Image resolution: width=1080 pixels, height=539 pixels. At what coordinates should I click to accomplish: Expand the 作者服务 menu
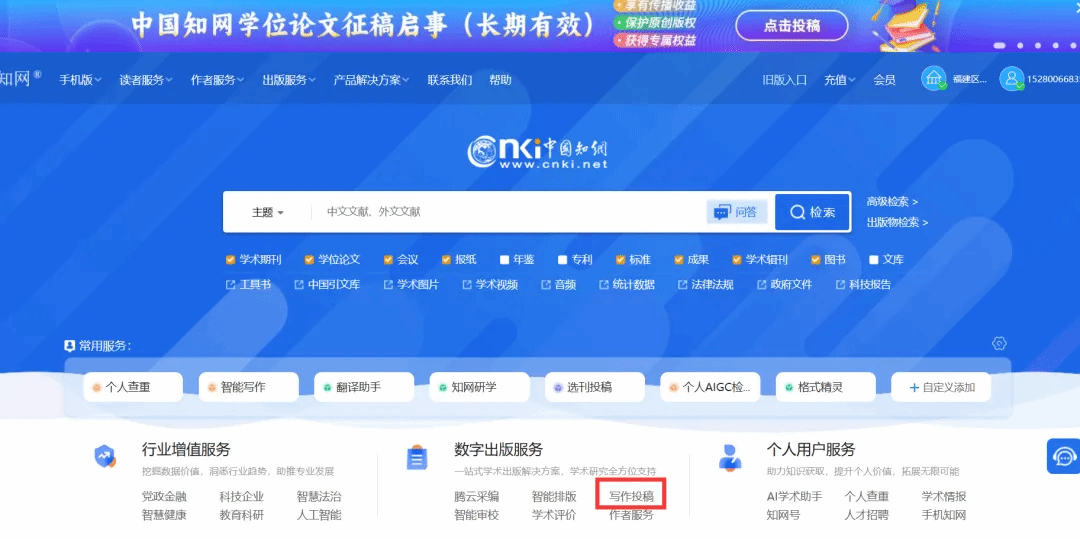[217, 80]
